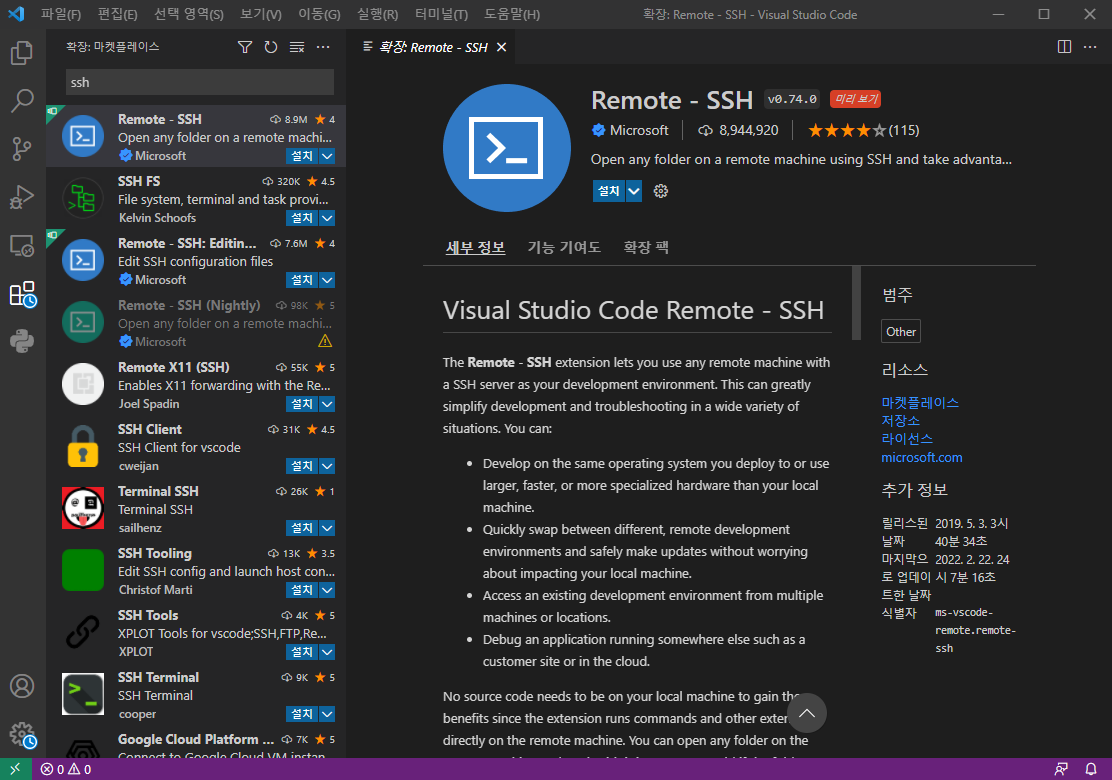Close the Remote - SSH extension tab
Image resolution: width=1112 pixels, height=780 pixels.
pyautogui.click(x=501, y=48)
